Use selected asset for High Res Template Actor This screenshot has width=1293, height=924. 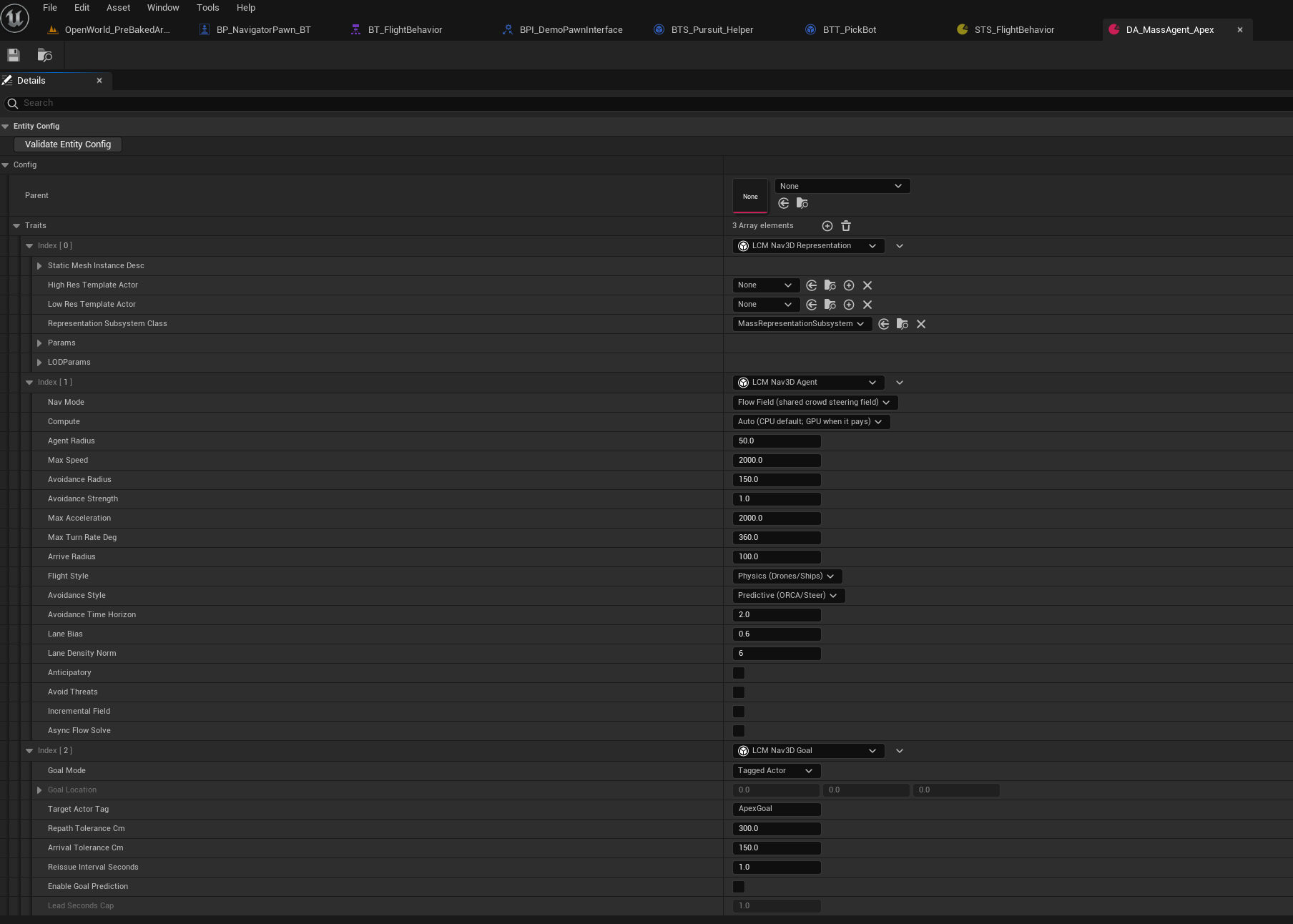coord(812,285)
